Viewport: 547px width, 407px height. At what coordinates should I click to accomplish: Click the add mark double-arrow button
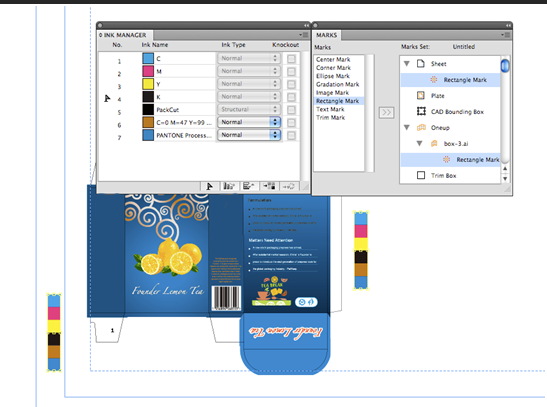(386, 112)
